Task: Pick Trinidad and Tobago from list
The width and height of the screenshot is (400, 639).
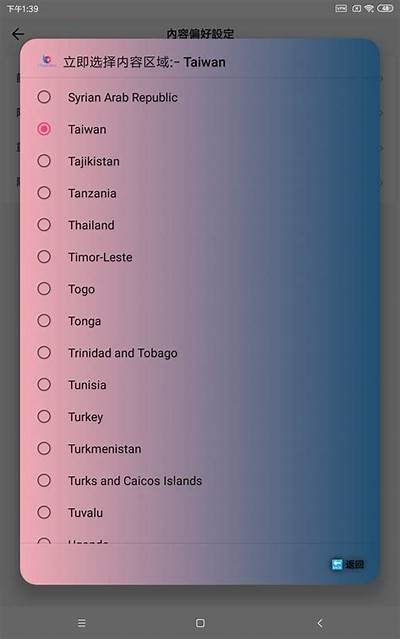Action: [x=200, y=353]
